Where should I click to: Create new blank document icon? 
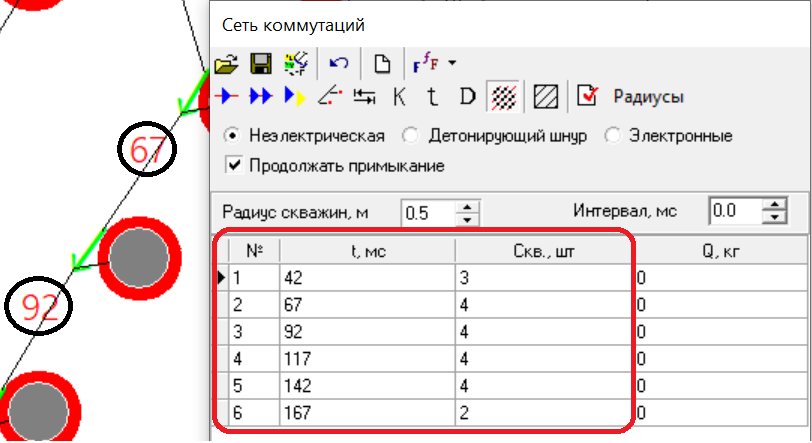point(383,64)
